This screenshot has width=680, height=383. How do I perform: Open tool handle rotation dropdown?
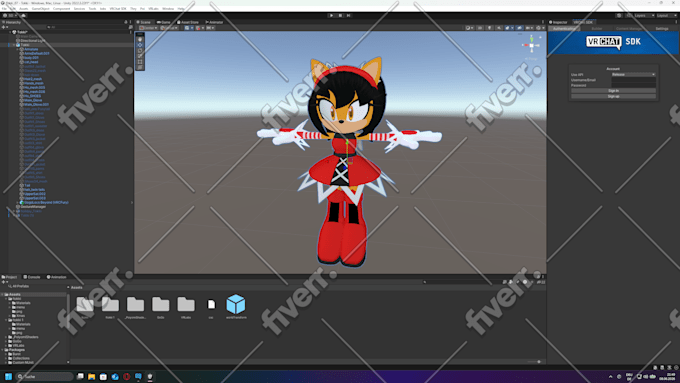coord(169,28)
